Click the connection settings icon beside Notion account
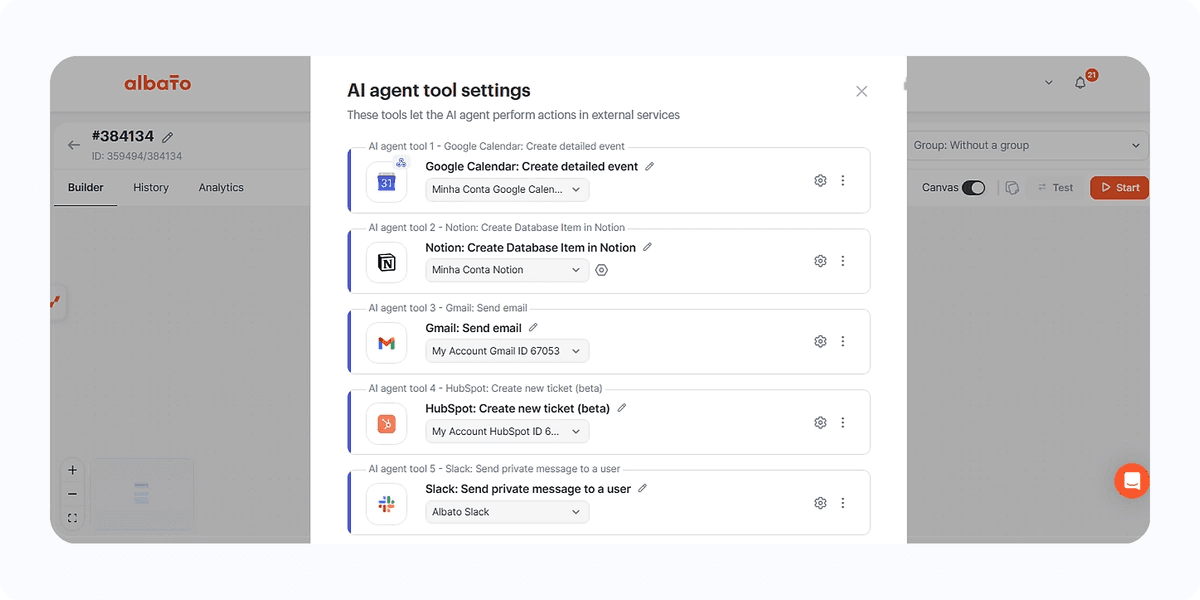1200x600 pixels. 601,270
